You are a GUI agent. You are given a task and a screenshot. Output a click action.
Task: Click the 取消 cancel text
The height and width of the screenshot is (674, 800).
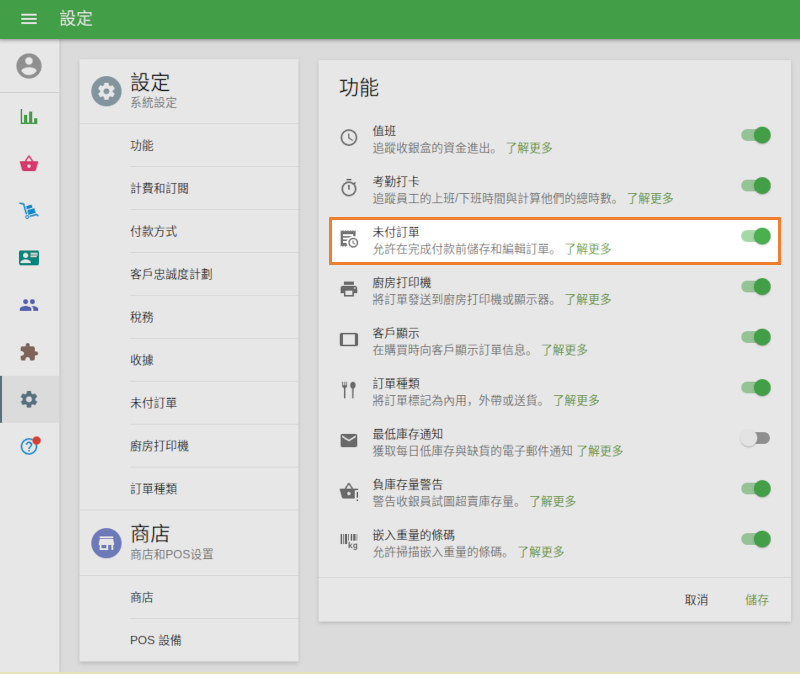697,601
